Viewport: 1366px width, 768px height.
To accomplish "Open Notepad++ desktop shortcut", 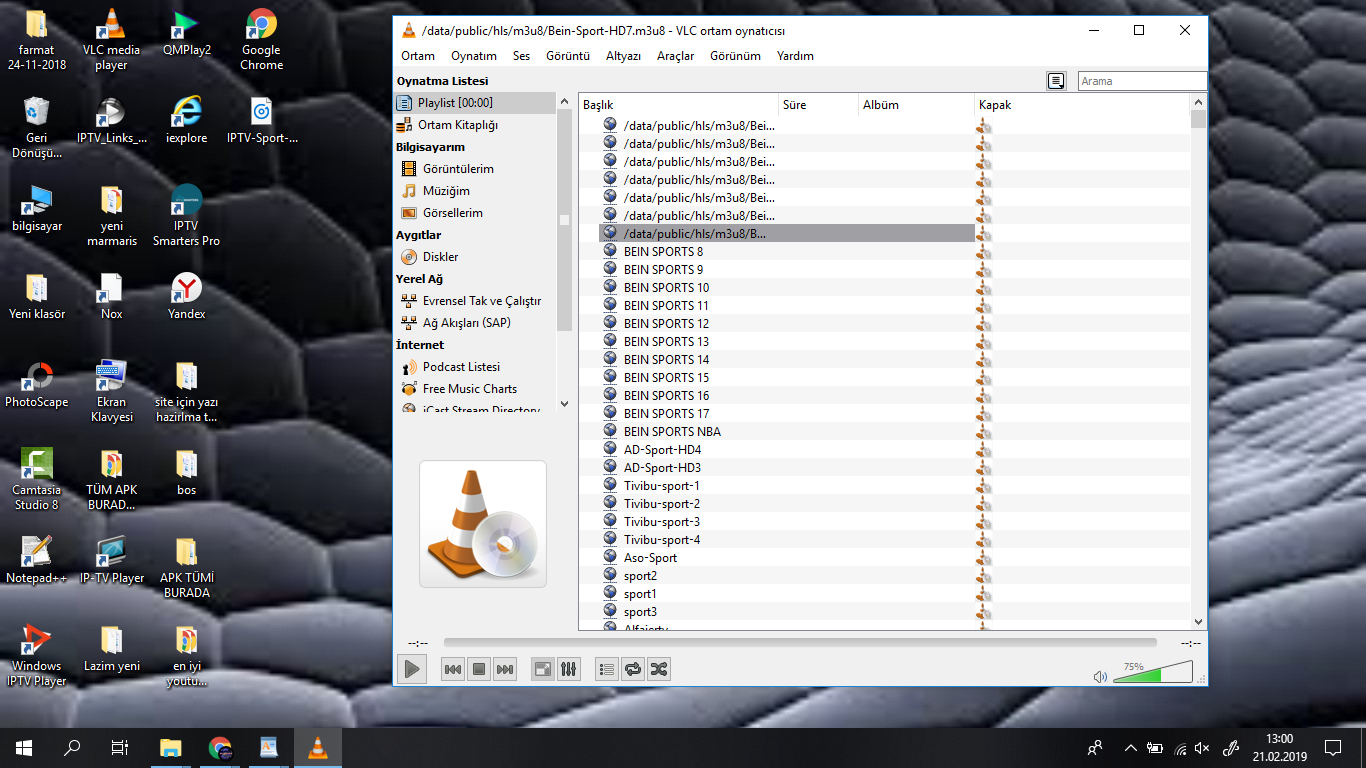I will coord(36,560).
